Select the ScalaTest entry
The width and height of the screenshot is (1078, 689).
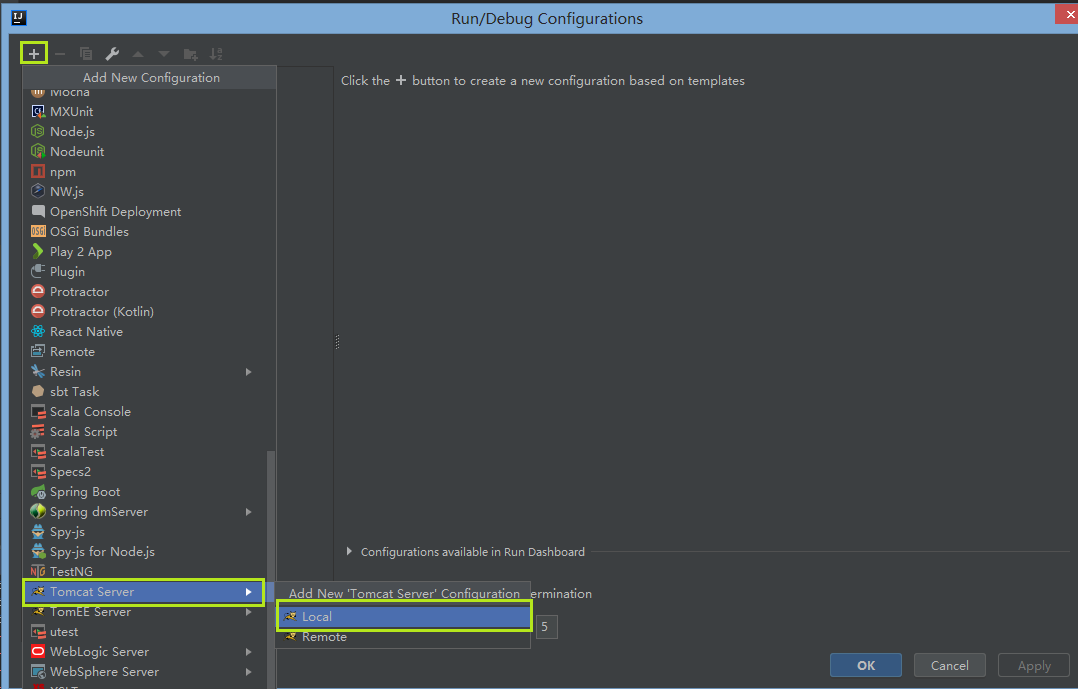tap(144, 451)
